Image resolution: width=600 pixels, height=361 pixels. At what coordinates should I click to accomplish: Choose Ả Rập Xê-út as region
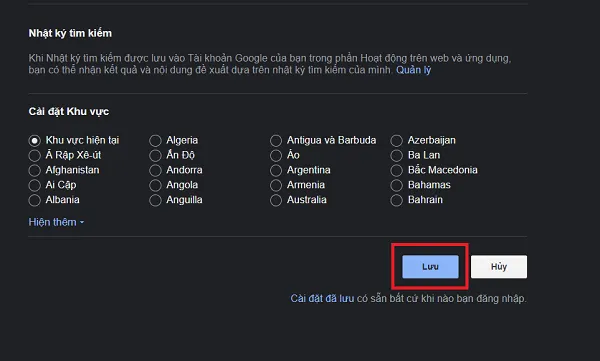click(x=34, y=155)
